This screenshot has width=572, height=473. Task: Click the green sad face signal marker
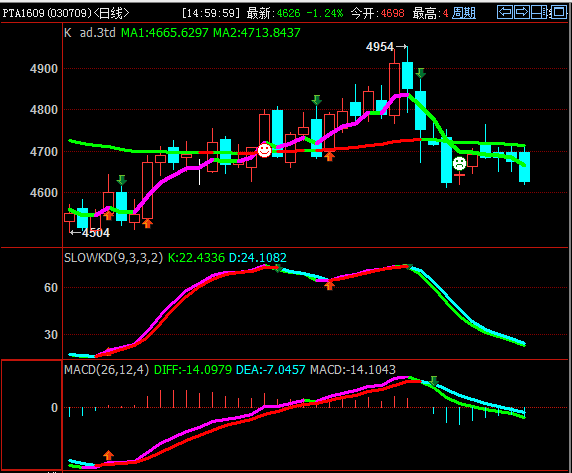[x=459, y=163]
